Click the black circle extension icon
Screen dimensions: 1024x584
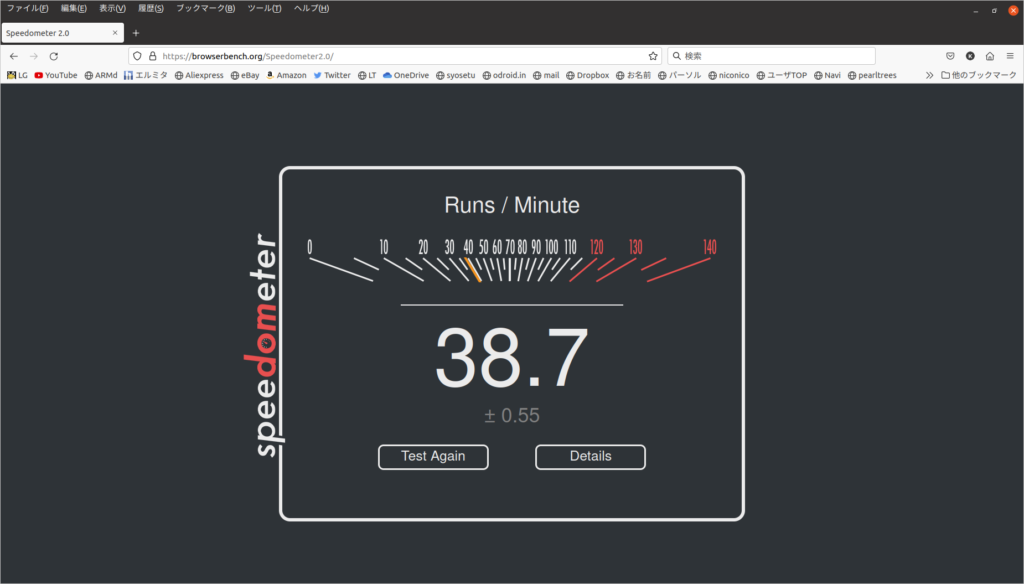[970, 56]
